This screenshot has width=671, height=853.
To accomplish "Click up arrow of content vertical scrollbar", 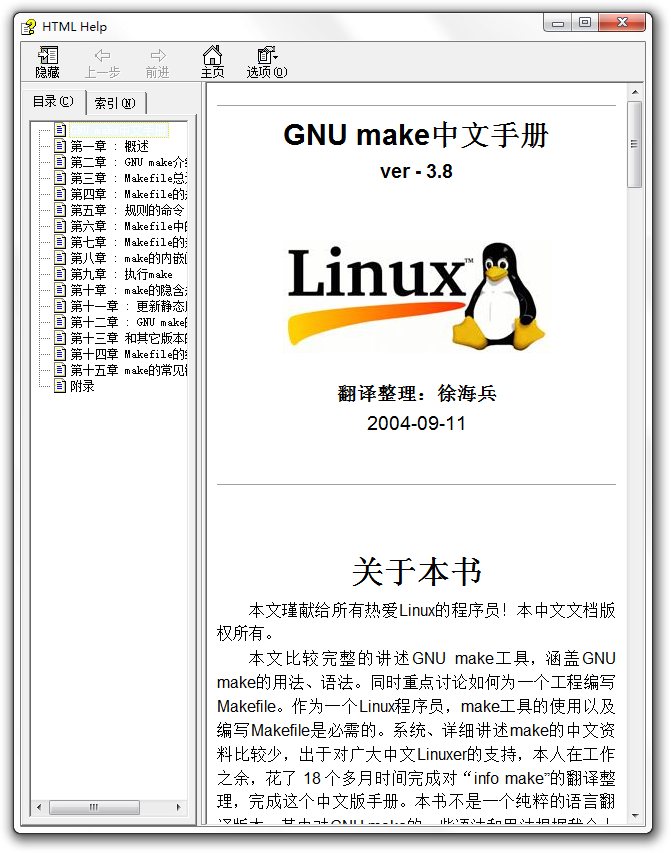I will [635, 92].
